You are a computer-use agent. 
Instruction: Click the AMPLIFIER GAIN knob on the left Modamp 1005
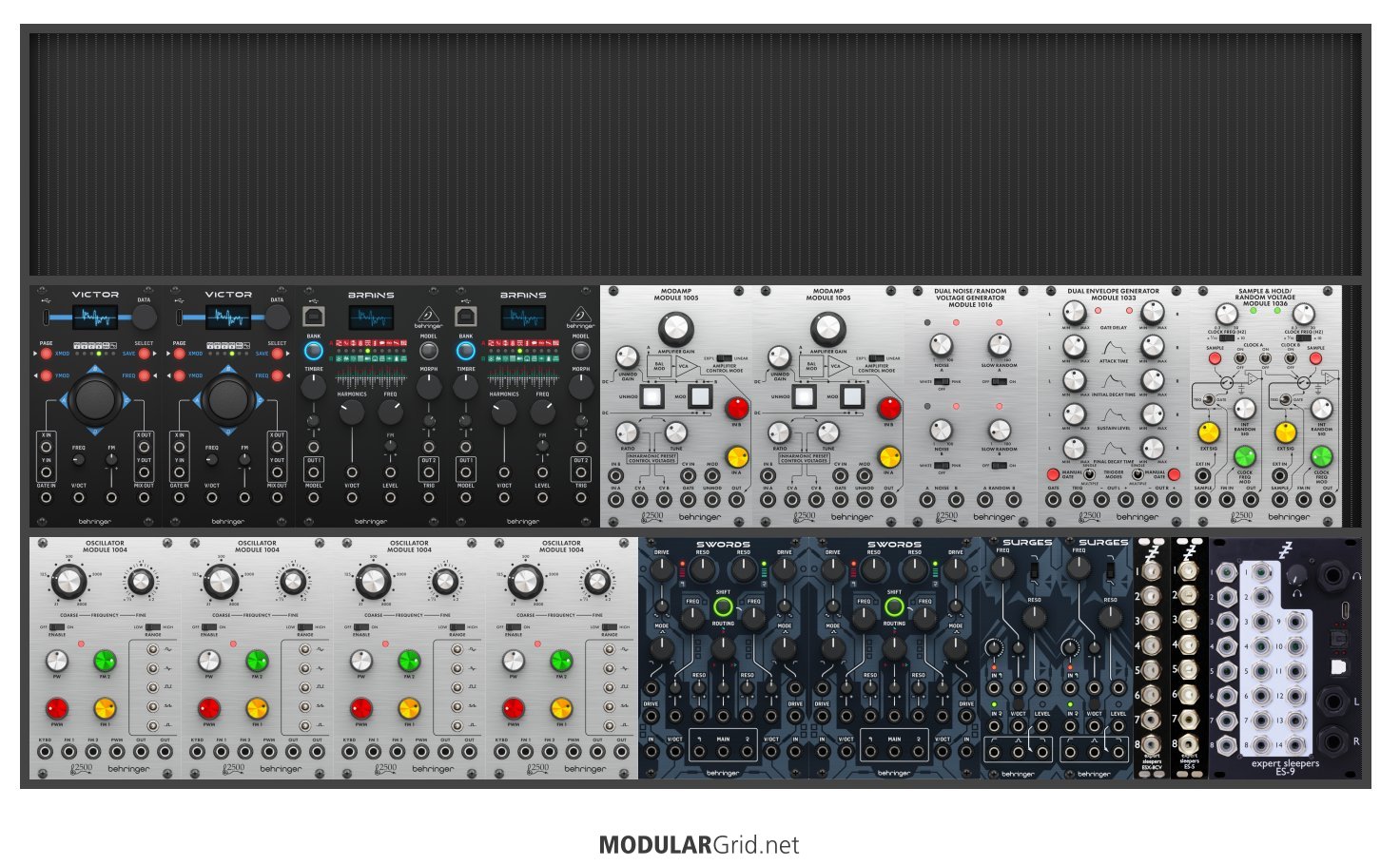point(676,329)
